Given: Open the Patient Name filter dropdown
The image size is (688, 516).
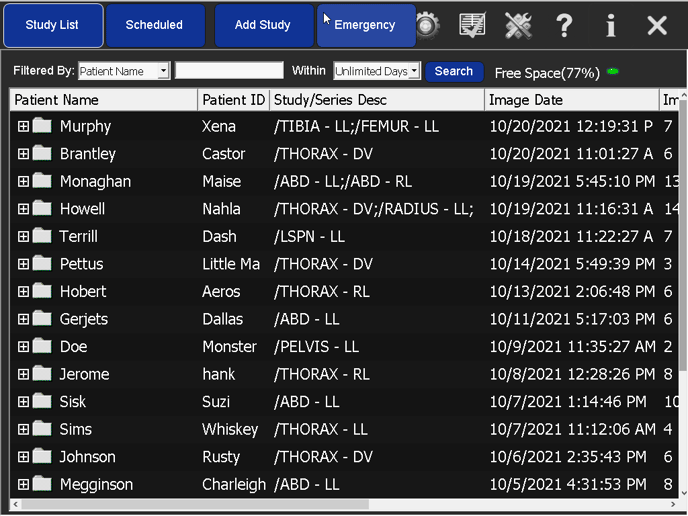Looking at the screenshot, I should tap(163, 72).
